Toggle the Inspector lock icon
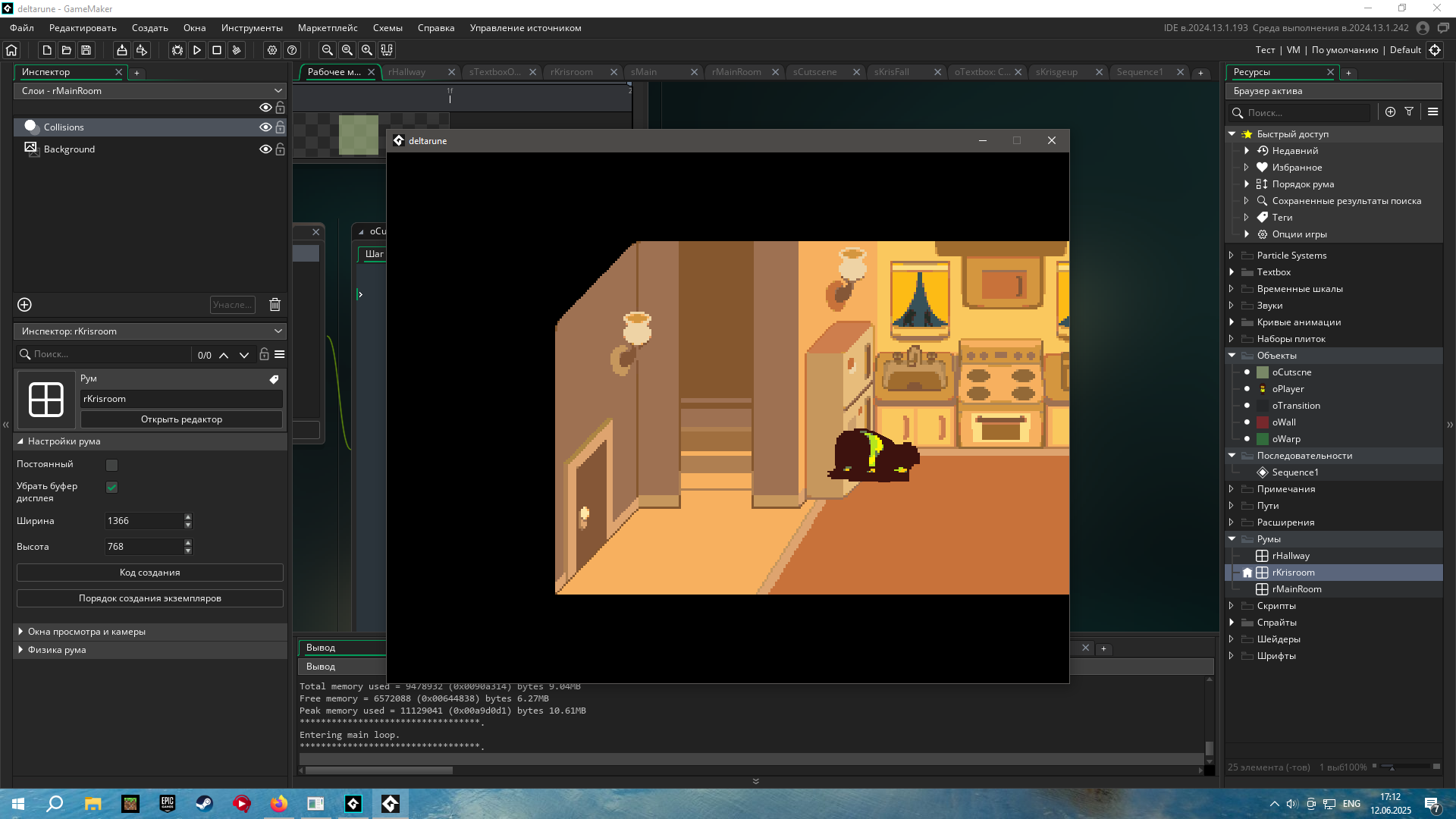Viewport: 1456px width, 819px height. [264, 354]
